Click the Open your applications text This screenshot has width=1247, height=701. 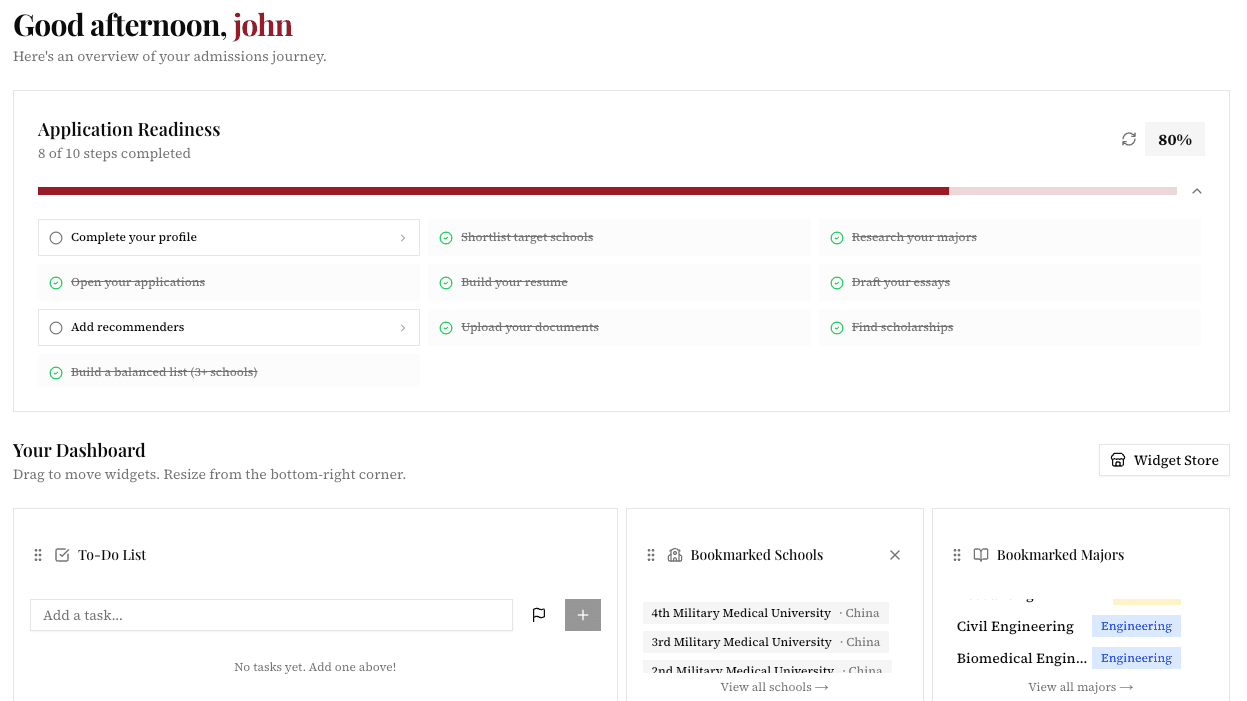[x=138, y=283]
